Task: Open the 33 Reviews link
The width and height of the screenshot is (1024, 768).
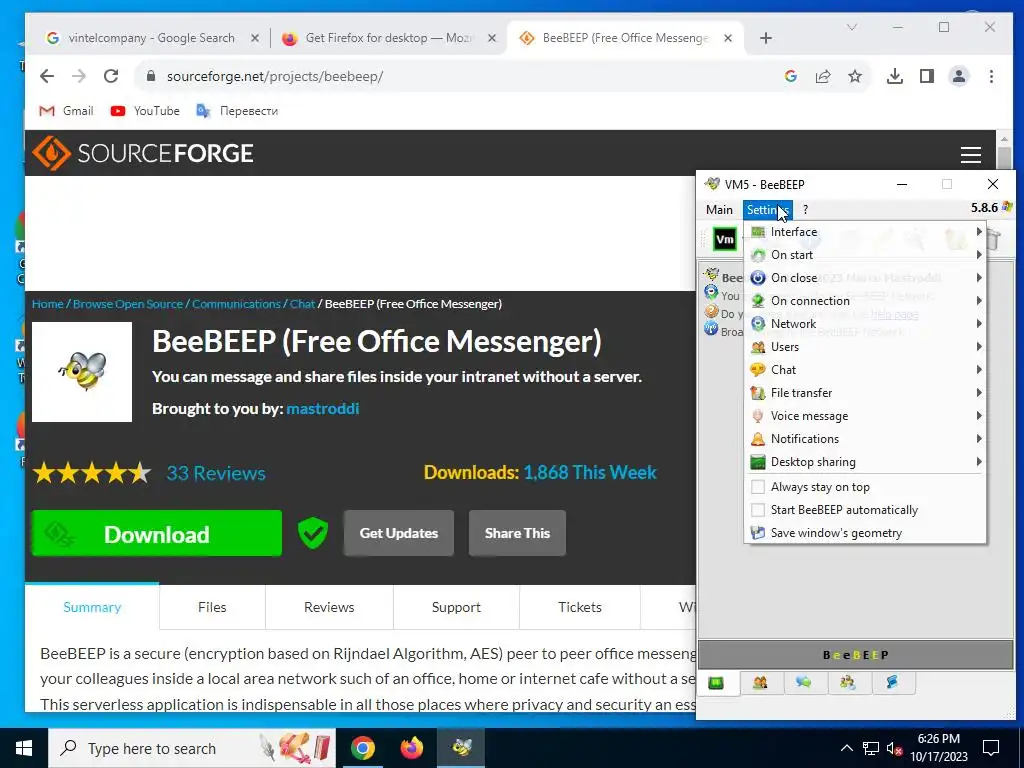Action: coord(216,473)
